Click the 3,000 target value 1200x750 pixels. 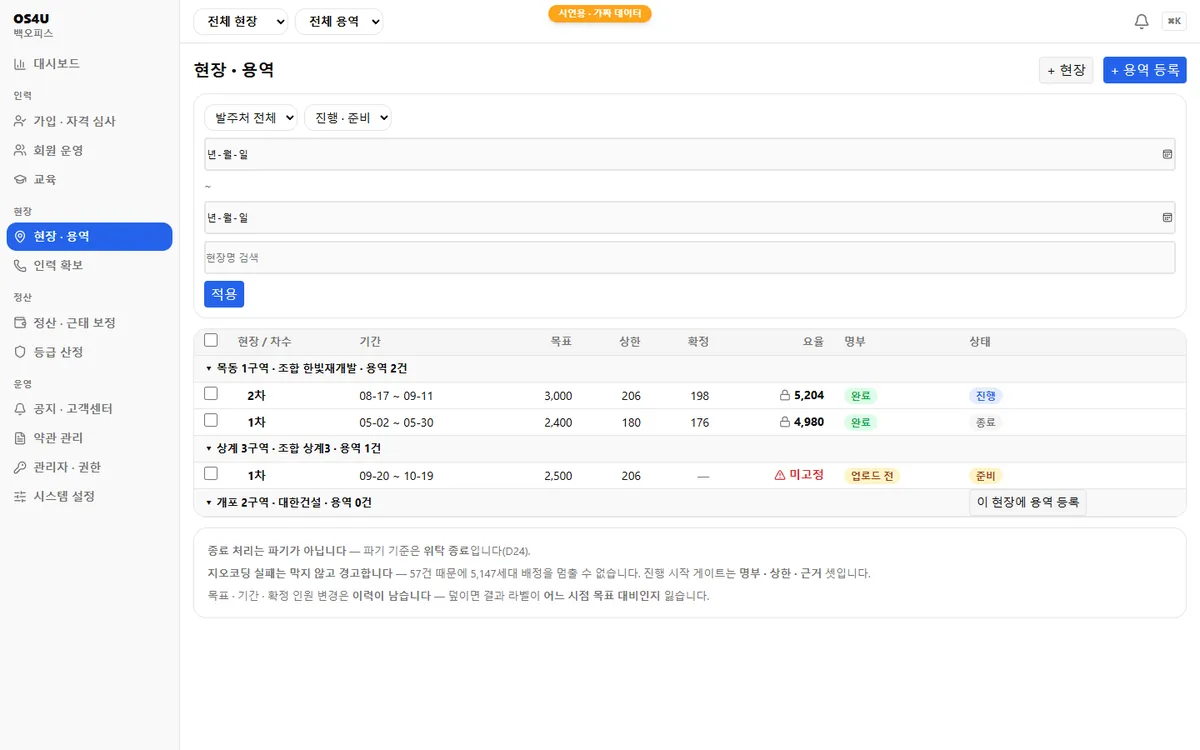[558, 396]
